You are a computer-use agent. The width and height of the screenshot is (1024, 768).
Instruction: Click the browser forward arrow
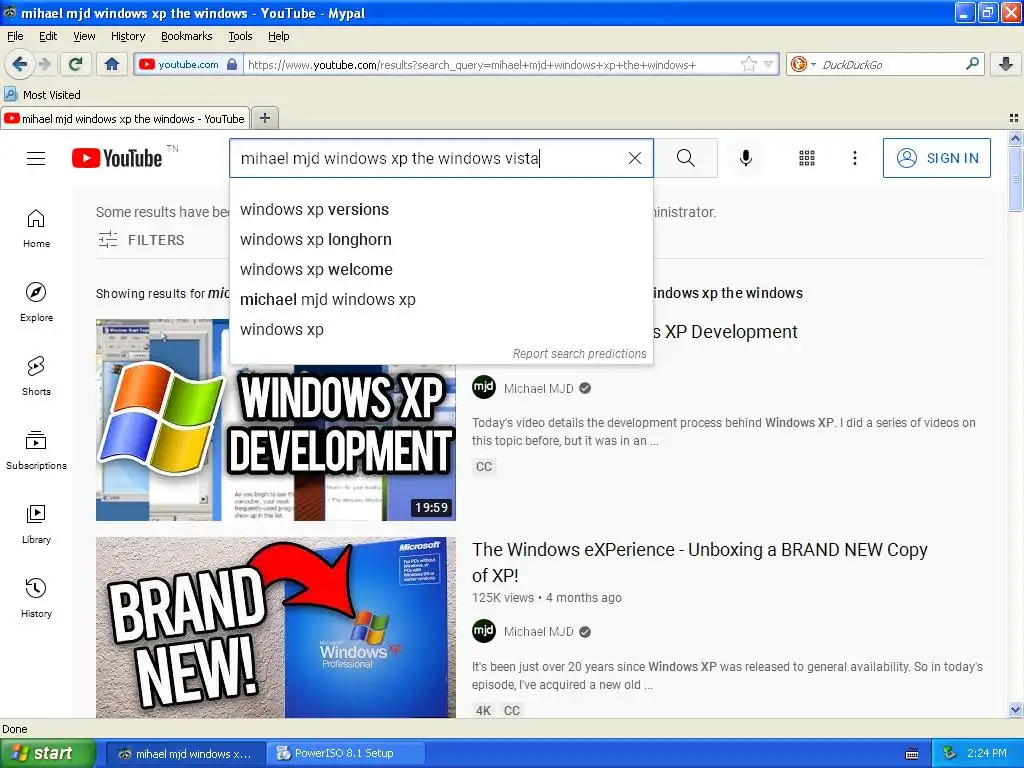click(x=44, y=64)
